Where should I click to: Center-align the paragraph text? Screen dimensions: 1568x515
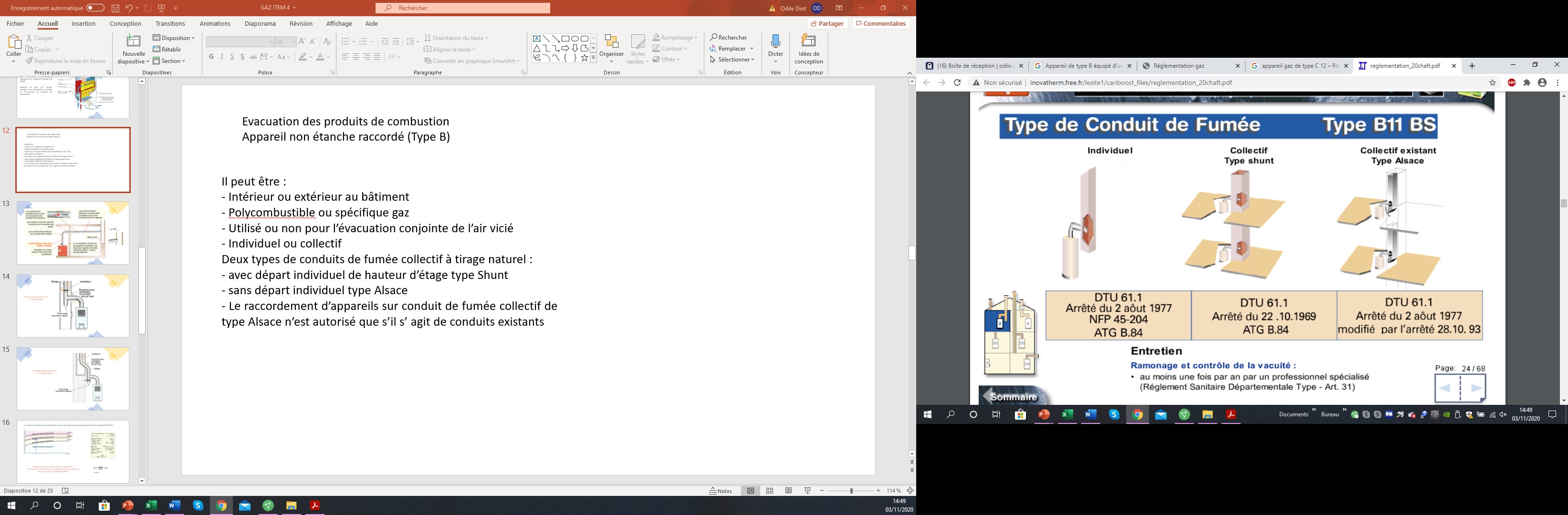(x=356, y=57)
